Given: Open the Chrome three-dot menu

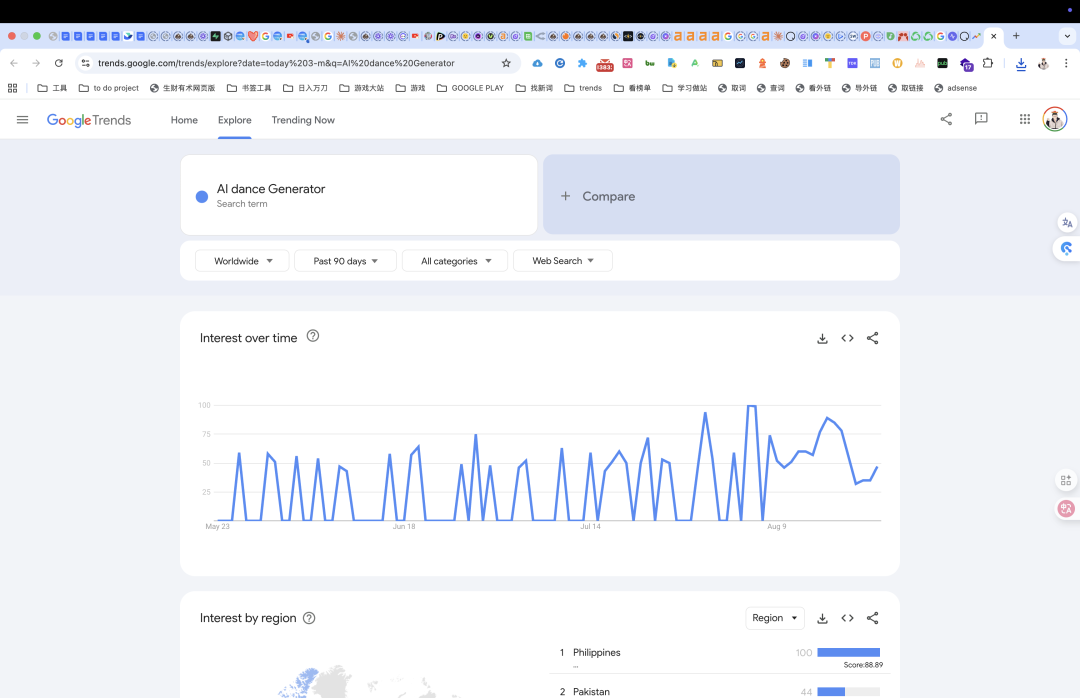Looking at the screenshot, I should pyautogui.click(x=1066, y=63).
